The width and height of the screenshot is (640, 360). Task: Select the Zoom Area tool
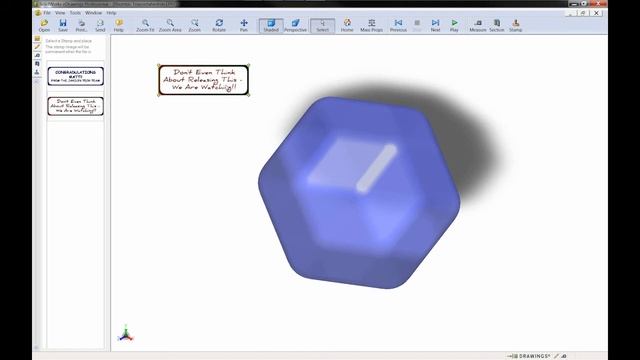tap(170, 25)
